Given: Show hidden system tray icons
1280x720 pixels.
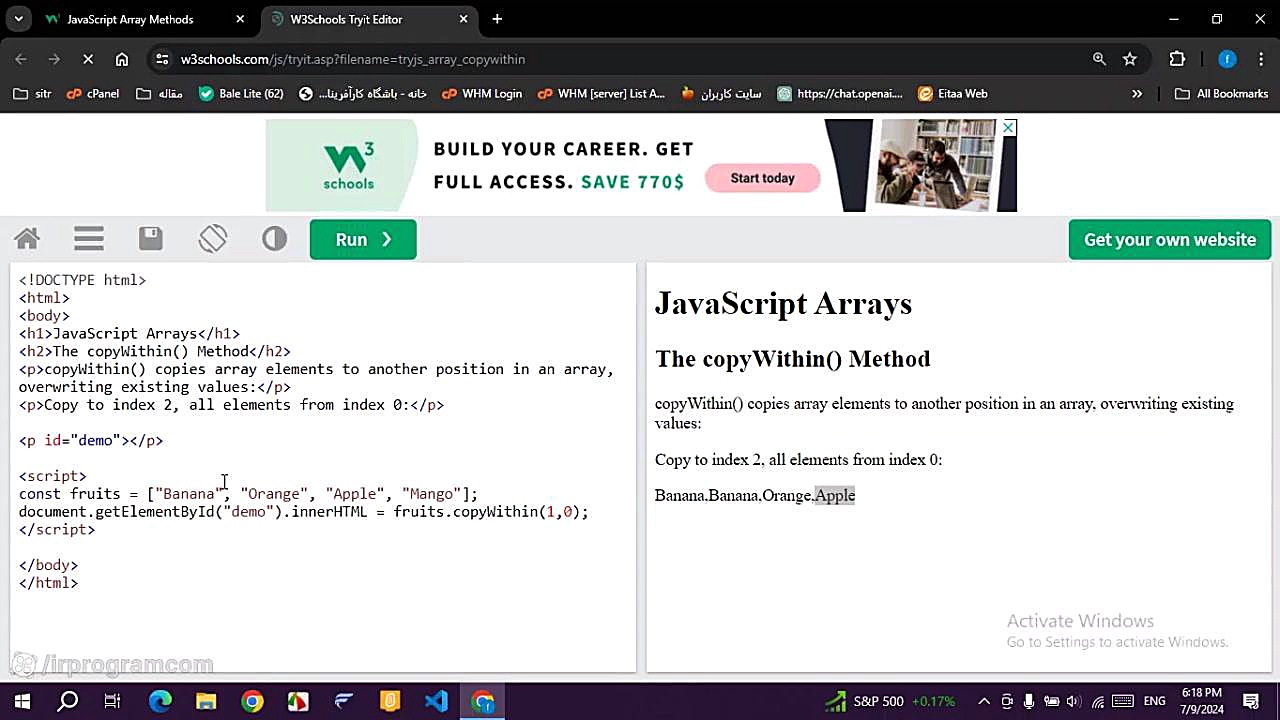Looking at the screenshot, I should coord(984,701).
